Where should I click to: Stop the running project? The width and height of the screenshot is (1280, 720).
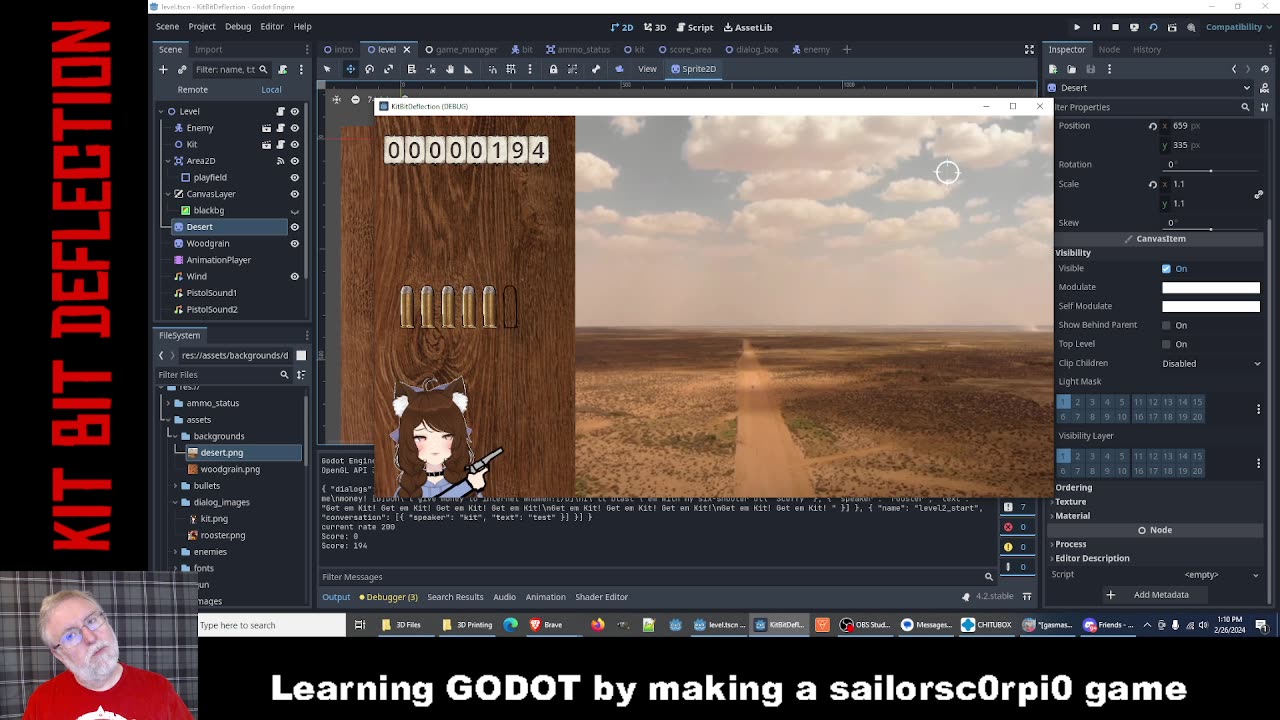click(1115, 27)
